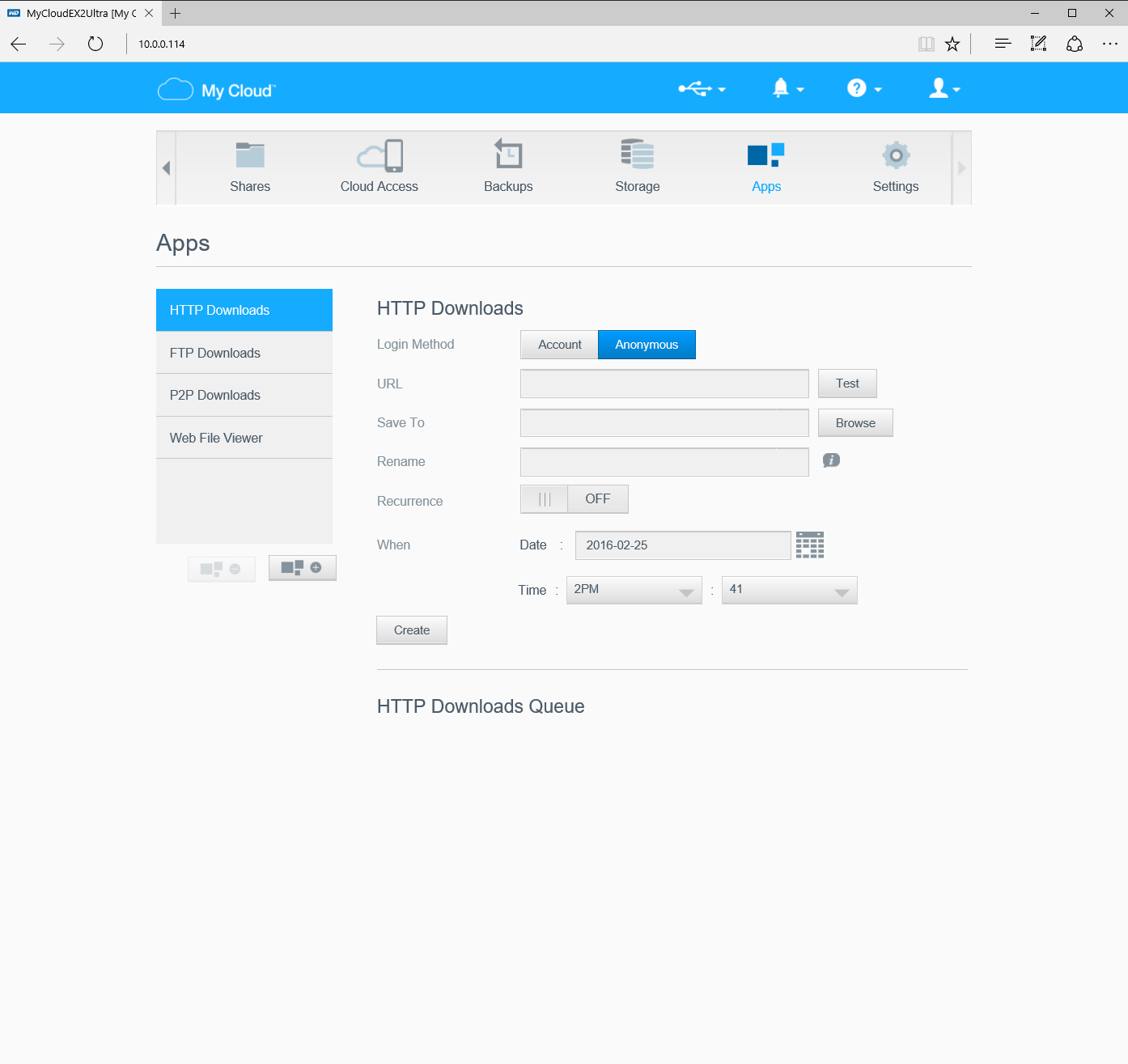Toggle the Recurrence switch on

click(574, 499)
